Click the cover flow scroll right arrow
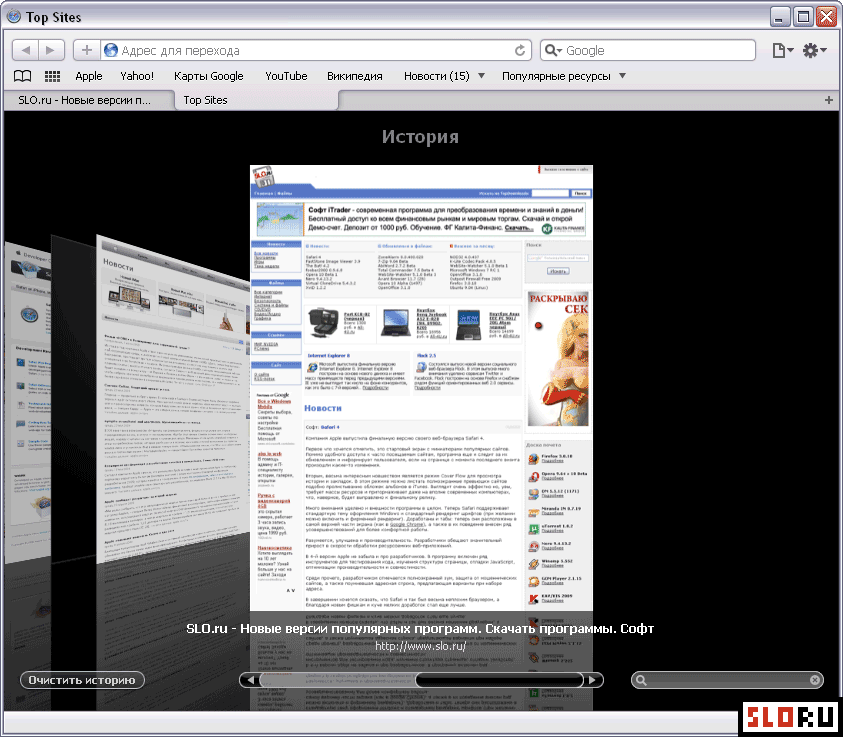Image resolution: width=843 pixels, height=737 pixels. tap(592, 680)
